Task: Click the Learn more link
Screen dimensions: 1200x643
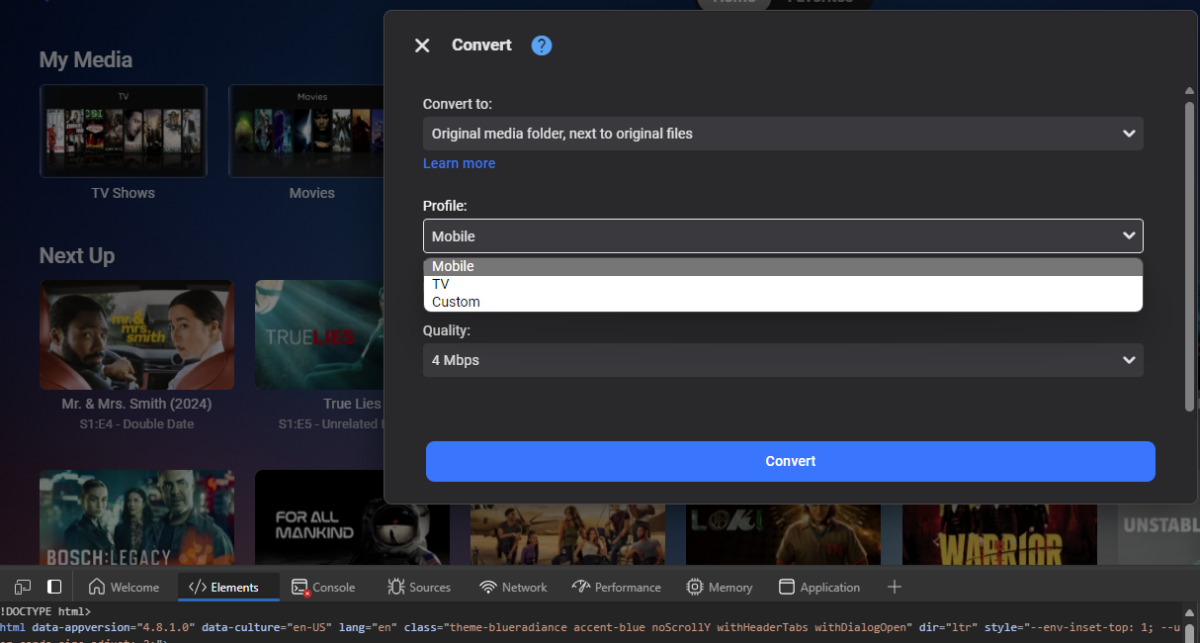Action: pyautogui.click(x=459, y=162)
